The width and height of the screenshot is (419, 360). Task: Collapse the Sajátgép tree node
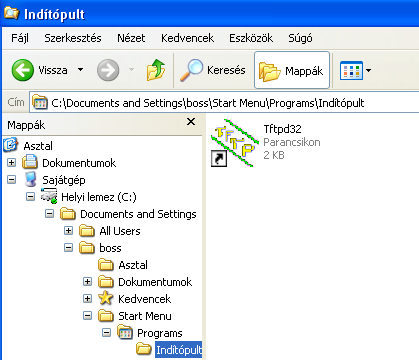point(11,180)
